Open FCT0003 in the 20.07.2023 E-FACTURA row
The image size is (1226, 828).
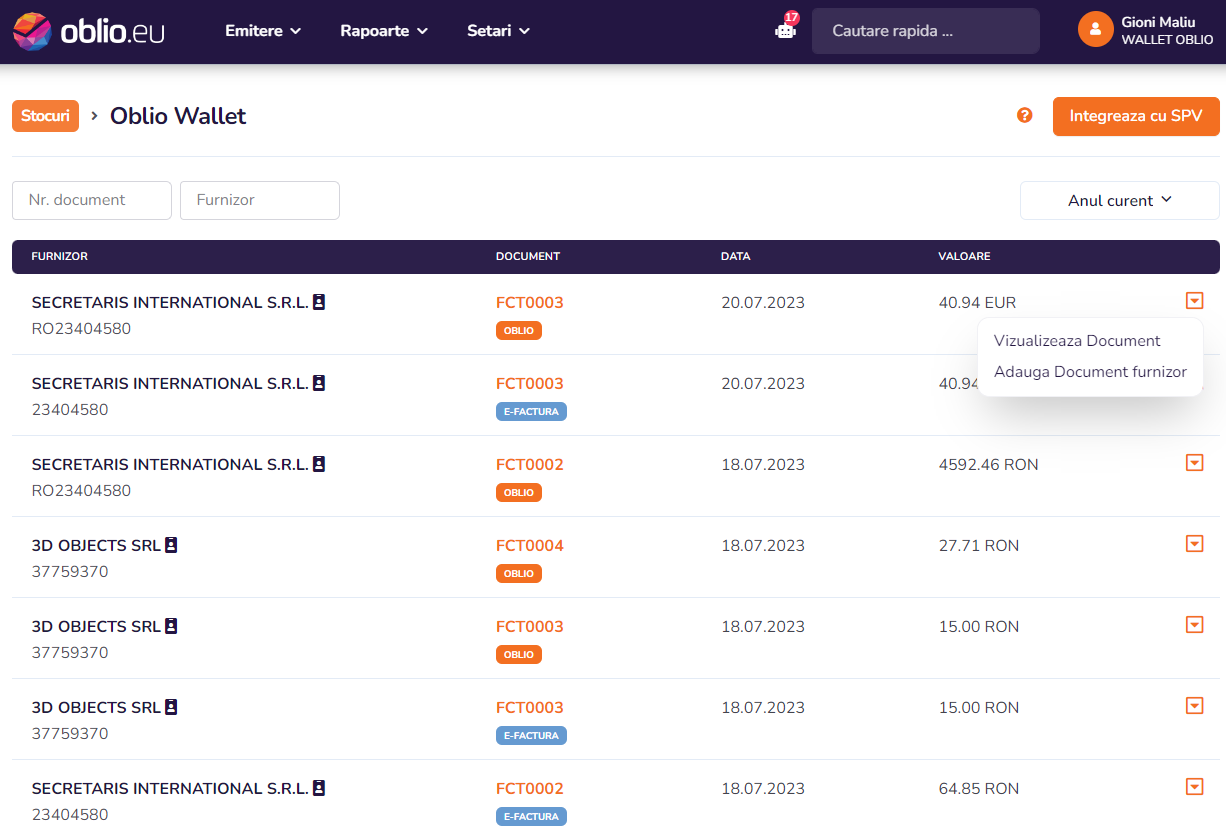(530, 384)
